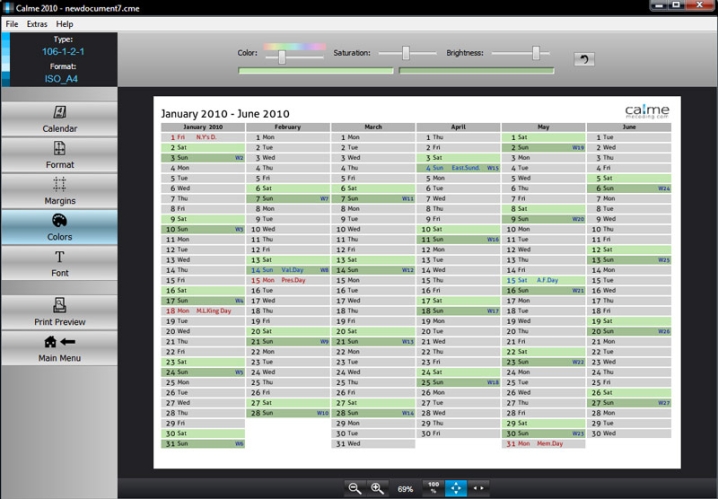Image resolution: width=718 pixels, height=499 pixels.
Task: Open the Format settings panel
Action: click(x=59, y=155)
